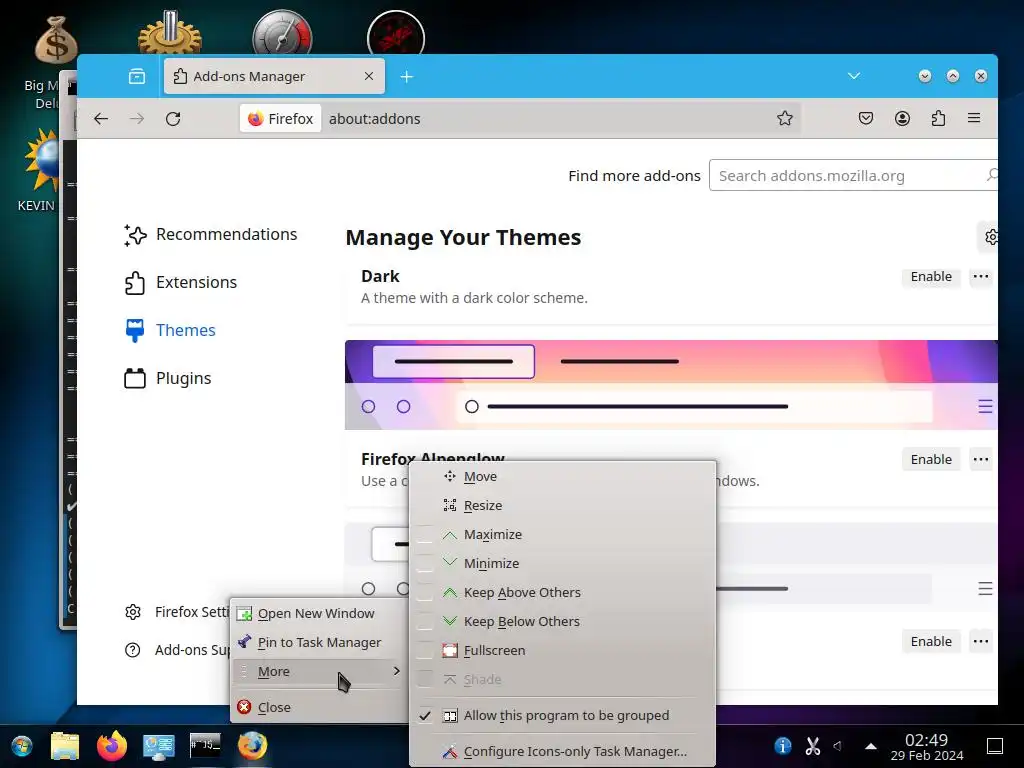The width and height of the screenshot is (1024, 768).
Task: Select Move in the More submenu
Action: pos(562,477)
